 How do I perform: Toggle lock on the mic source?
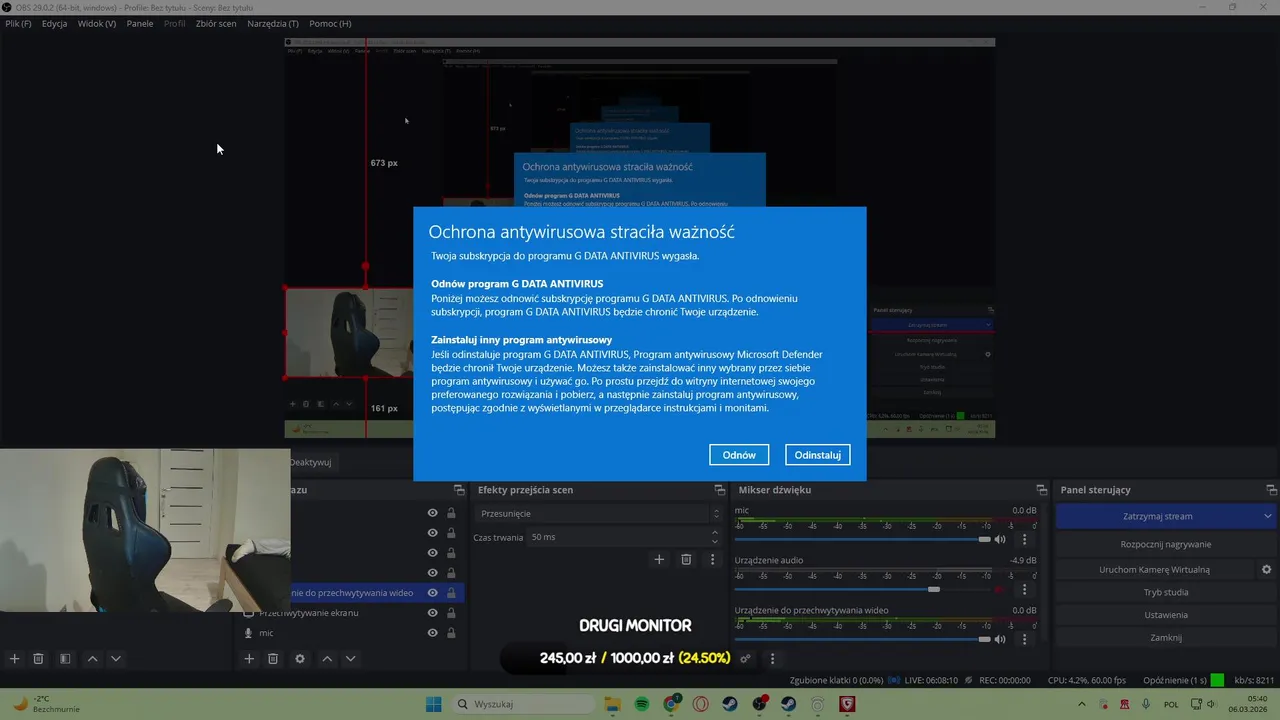[451, 633]
